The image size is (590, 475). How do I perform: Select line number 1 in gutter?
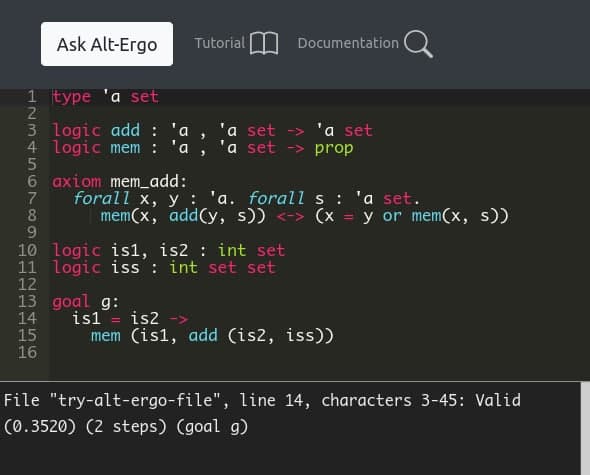tap(32, 97)
